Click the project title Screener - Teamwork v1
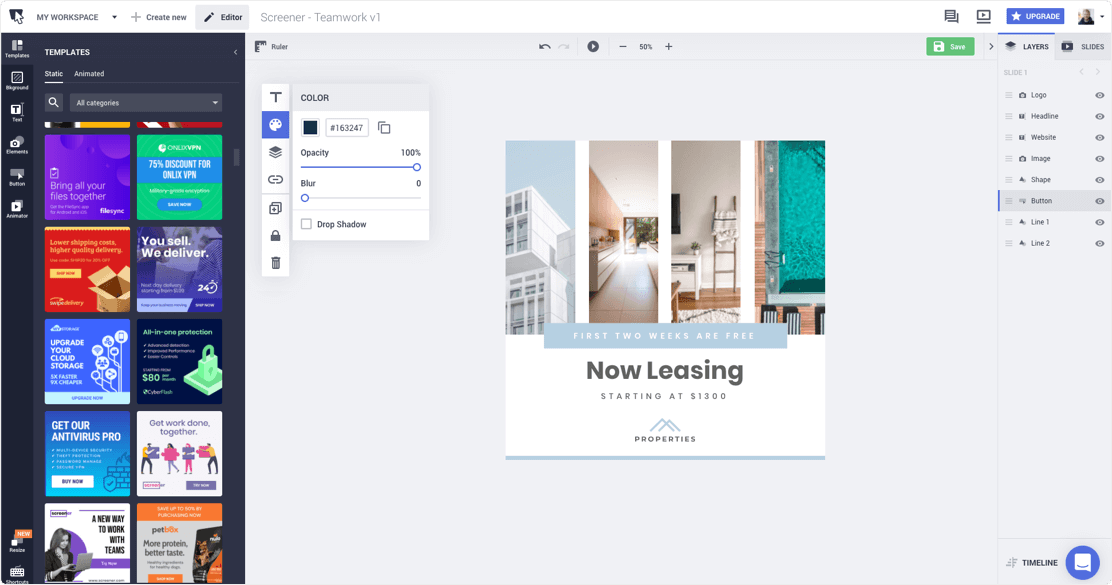Screen dimensions: 1112x585 321,17
